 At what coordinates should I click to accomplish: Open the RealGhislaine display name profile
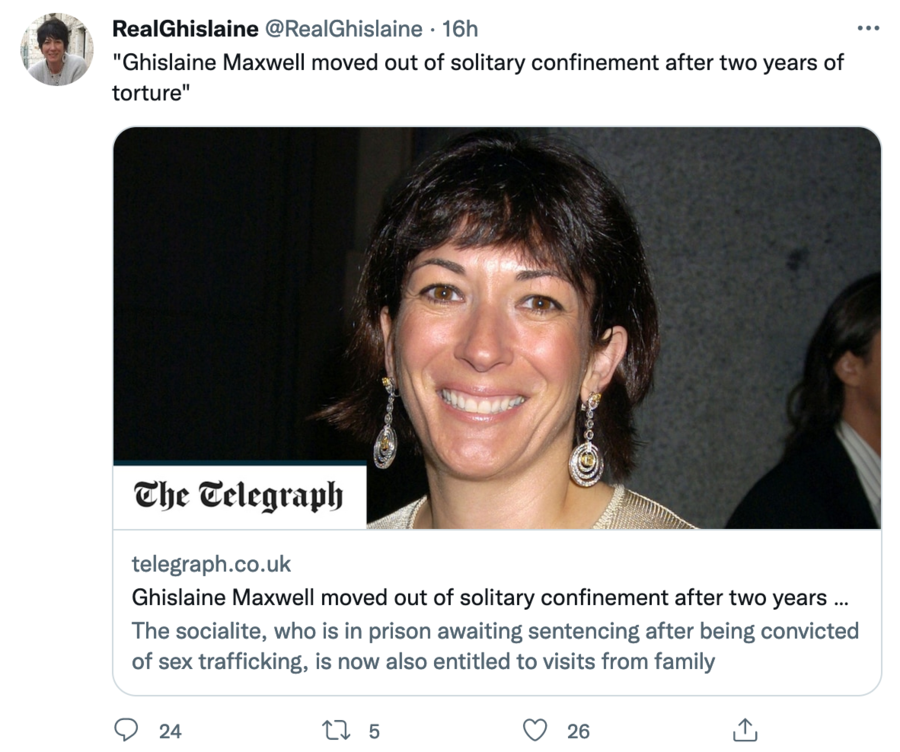[x=183, y=29]
